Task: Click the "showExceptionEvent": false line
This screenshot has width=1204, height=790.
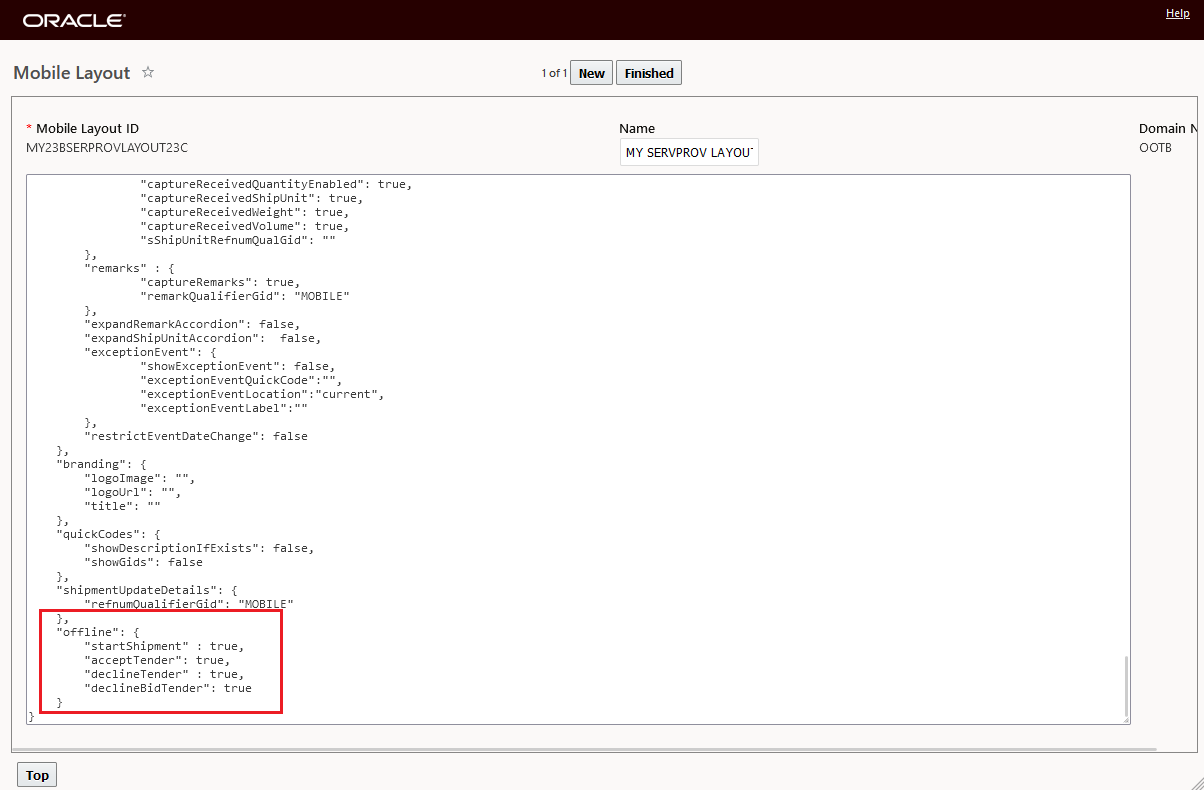Action: click(238, 366)
